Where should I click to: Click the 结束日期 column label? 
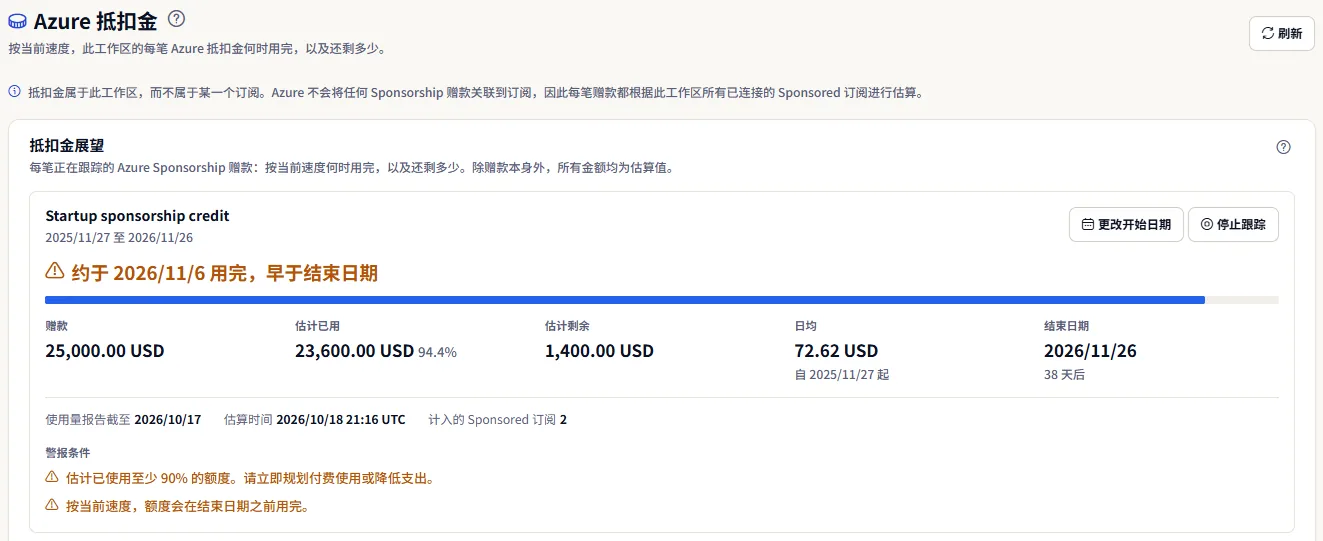point(1066,326)
